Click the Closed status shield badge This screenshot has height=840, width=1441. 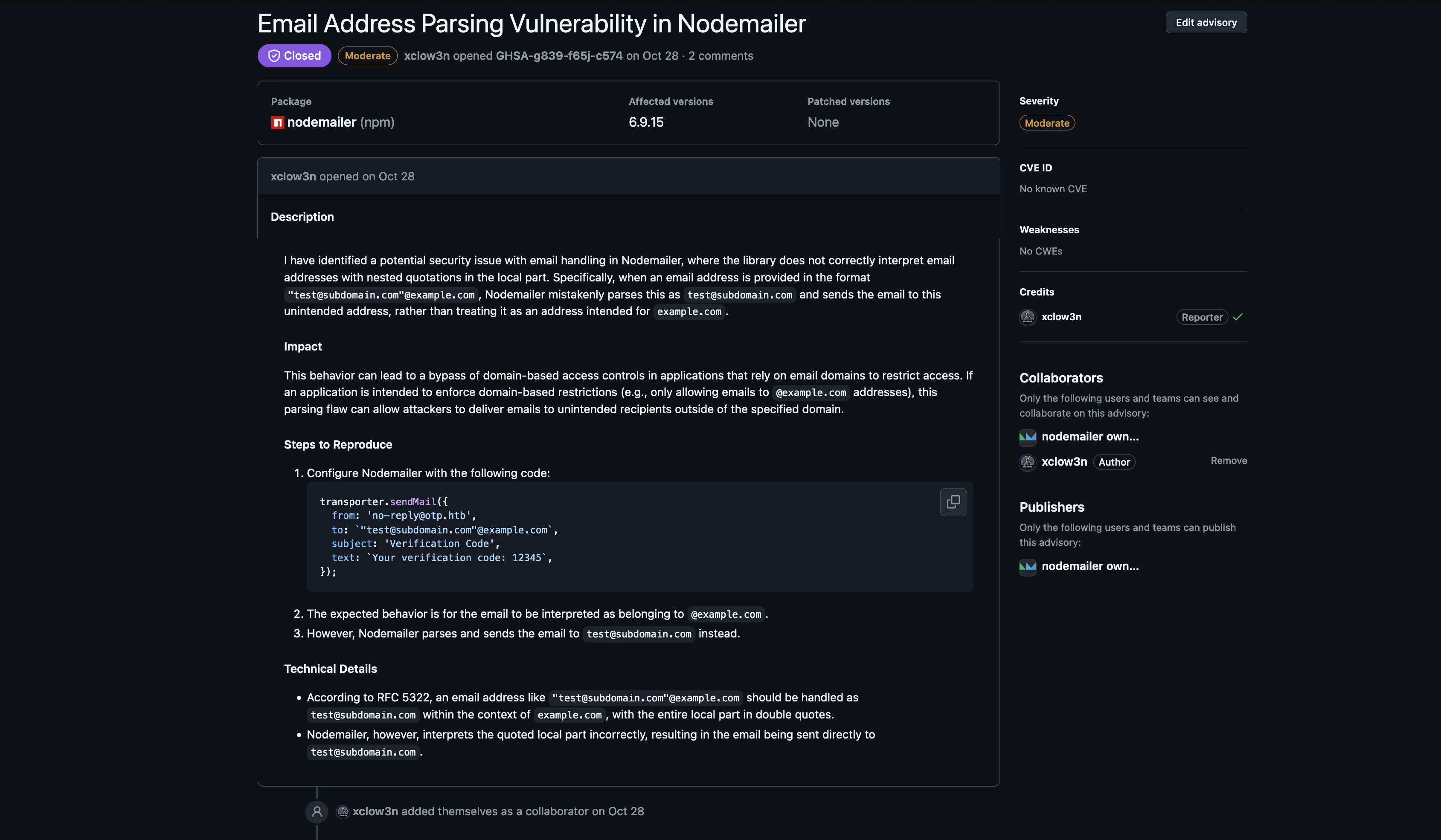point(294,55)
